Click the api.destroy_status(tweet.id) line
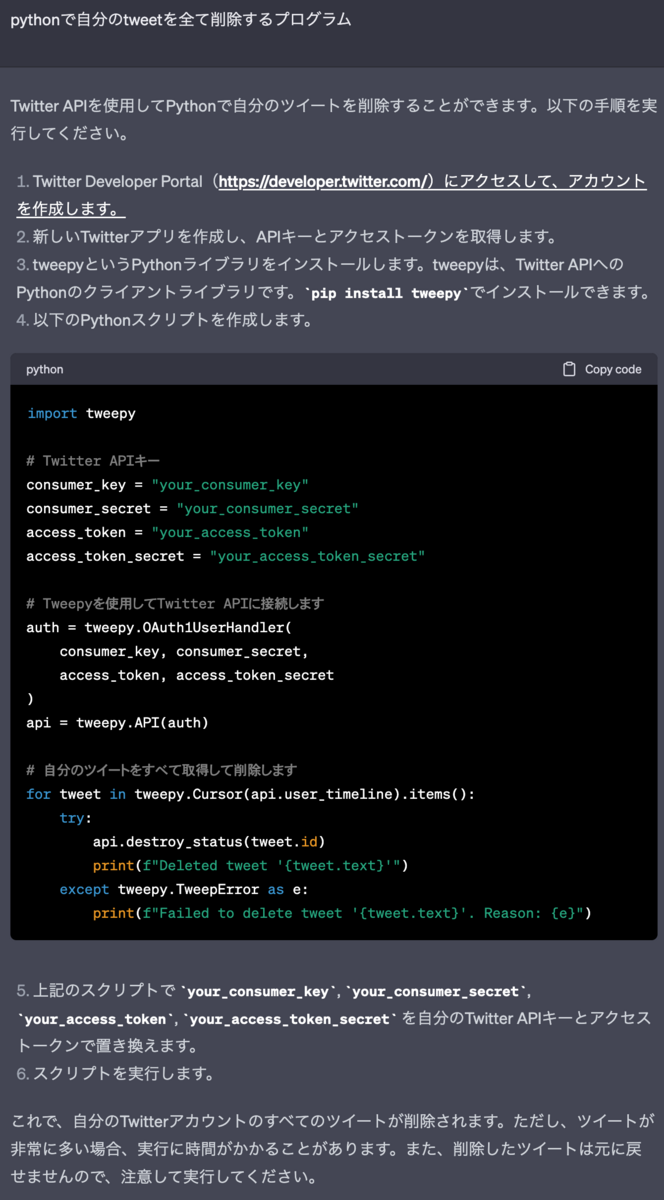The image size is (664, 1200). tap(210, 842)
